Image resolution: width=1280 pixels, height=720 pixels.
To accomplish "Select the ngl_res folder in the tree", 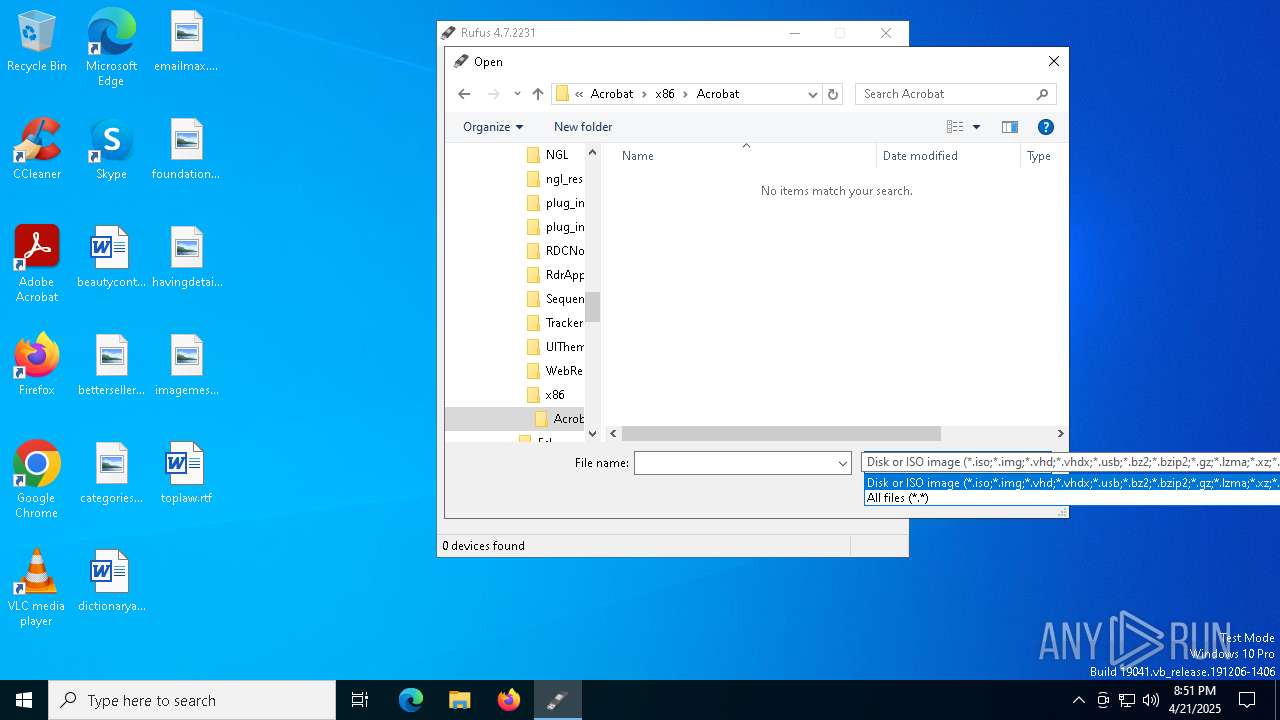I will pos(555,179).
